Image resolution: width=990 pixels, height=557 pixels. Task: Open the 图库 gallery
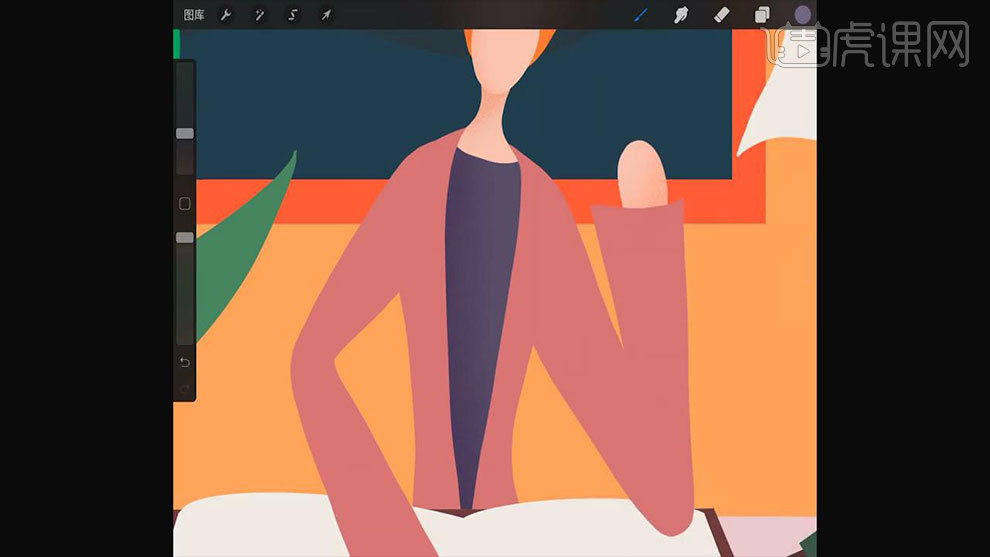pyautogui.click(x=194, y=15)
